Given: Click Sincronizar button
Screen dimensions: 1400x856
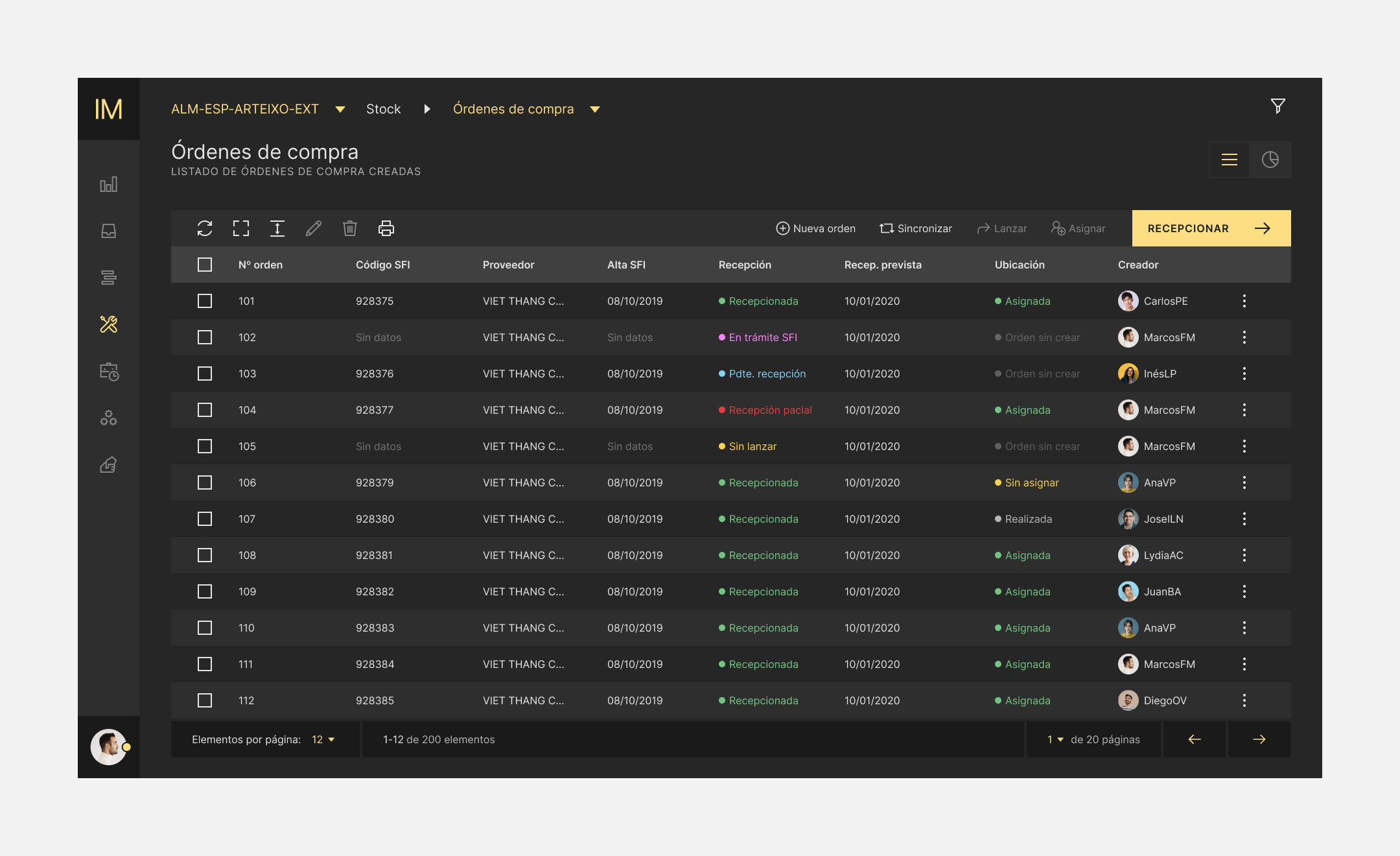Looking at the screenshot, I should point(916,228).
